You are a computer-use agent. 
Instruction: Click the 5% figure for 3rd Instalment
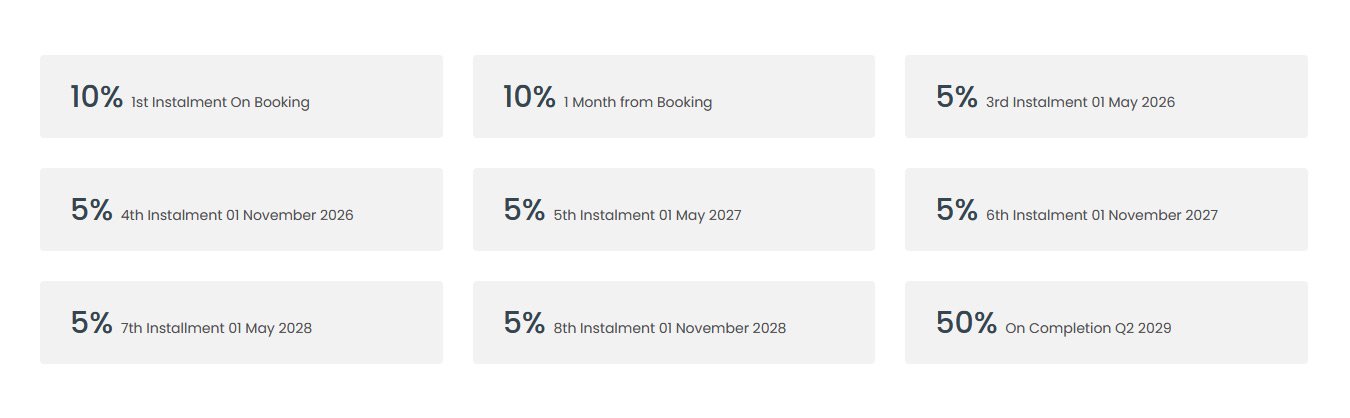point(956,97)
